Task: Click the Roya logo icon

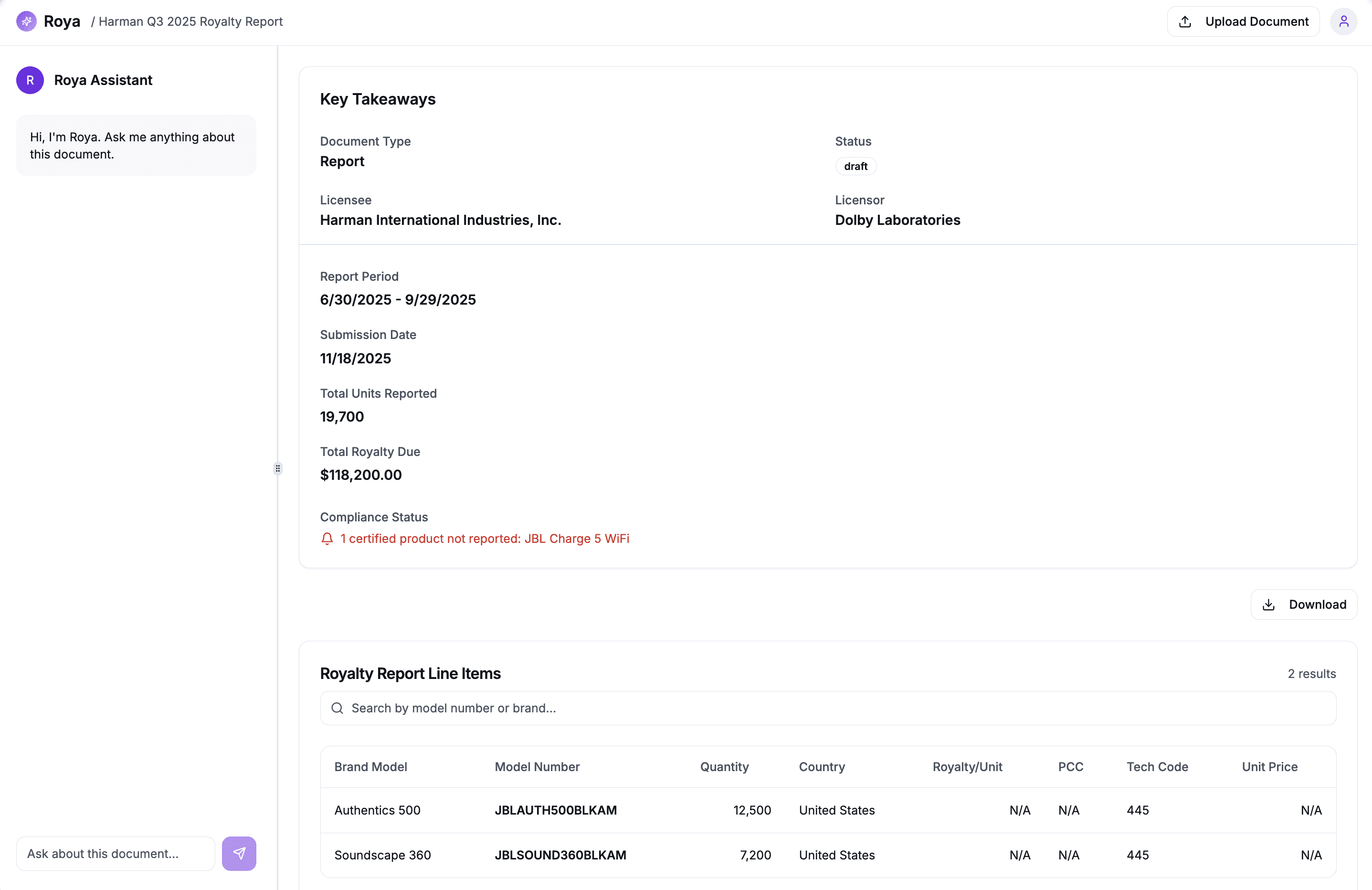Action: pyautogui.click(x=27, y=21)
